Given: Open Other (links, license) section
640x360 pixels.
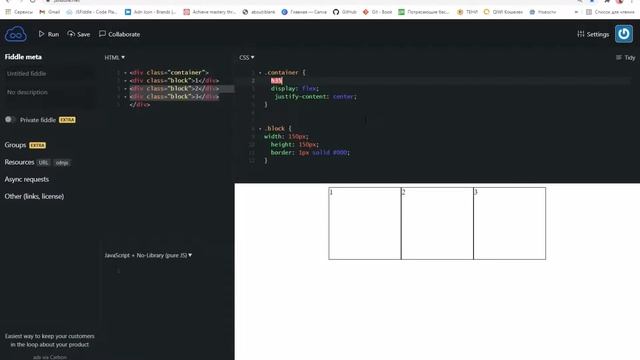Looking at the screenshot, I should coord(34,196).
